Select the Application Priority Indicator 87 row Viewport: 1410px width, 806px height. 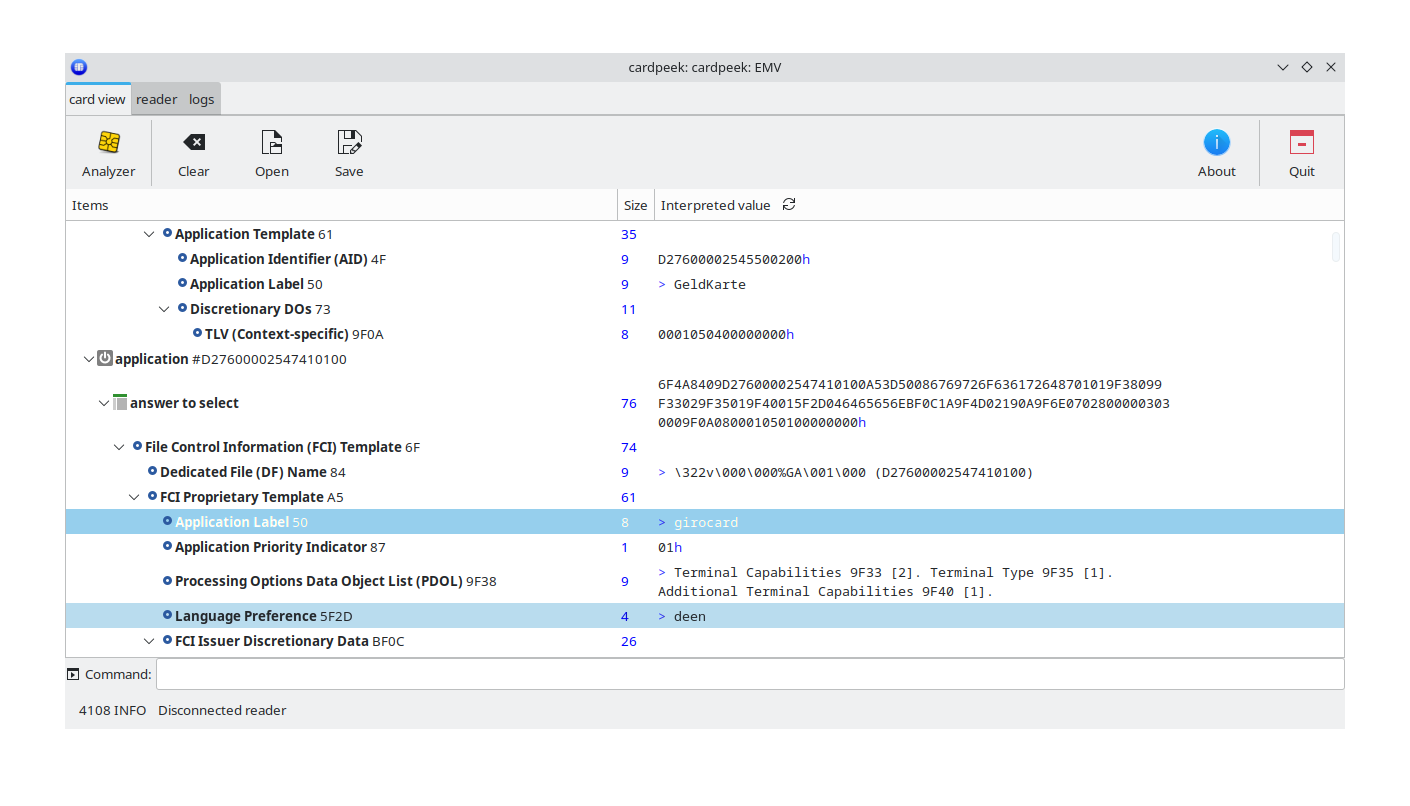[279, 547]
